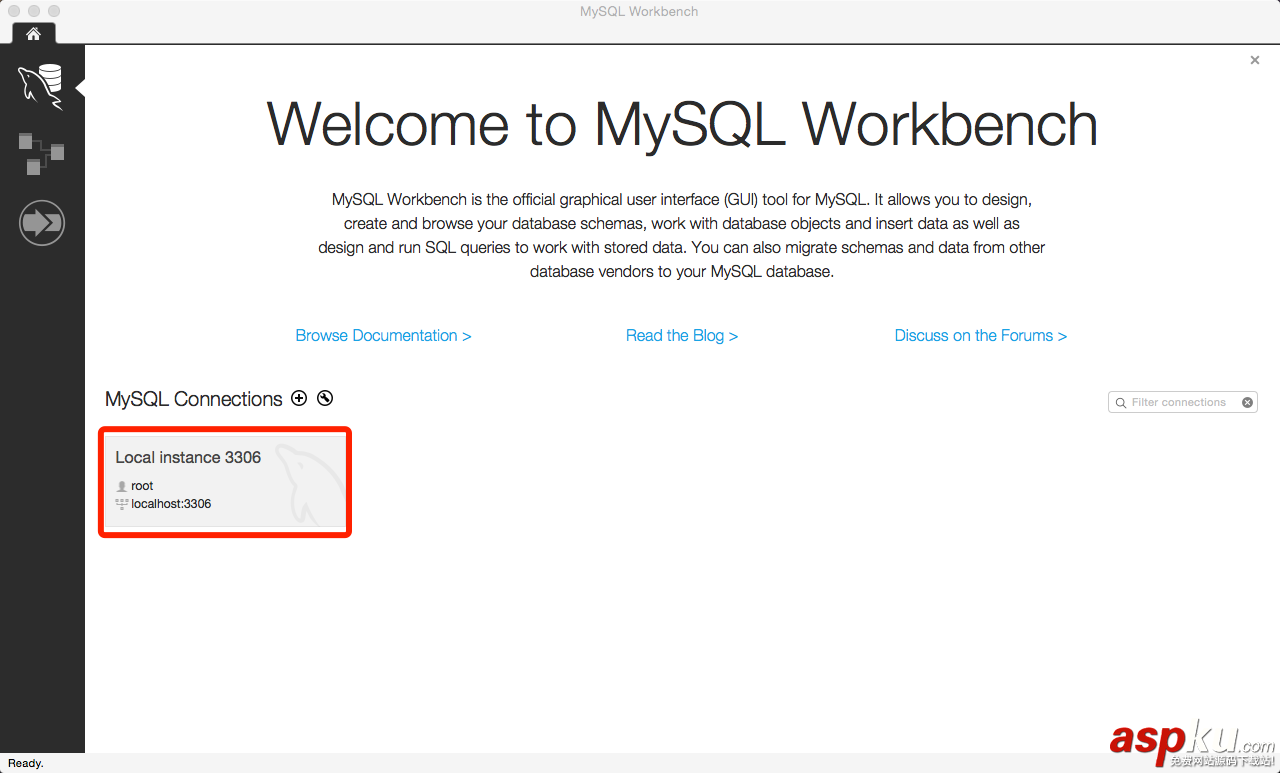This screenshot has height=773, width=1280.
Task: Click the root user icon in the connection tile
Action: pos(122,486)
